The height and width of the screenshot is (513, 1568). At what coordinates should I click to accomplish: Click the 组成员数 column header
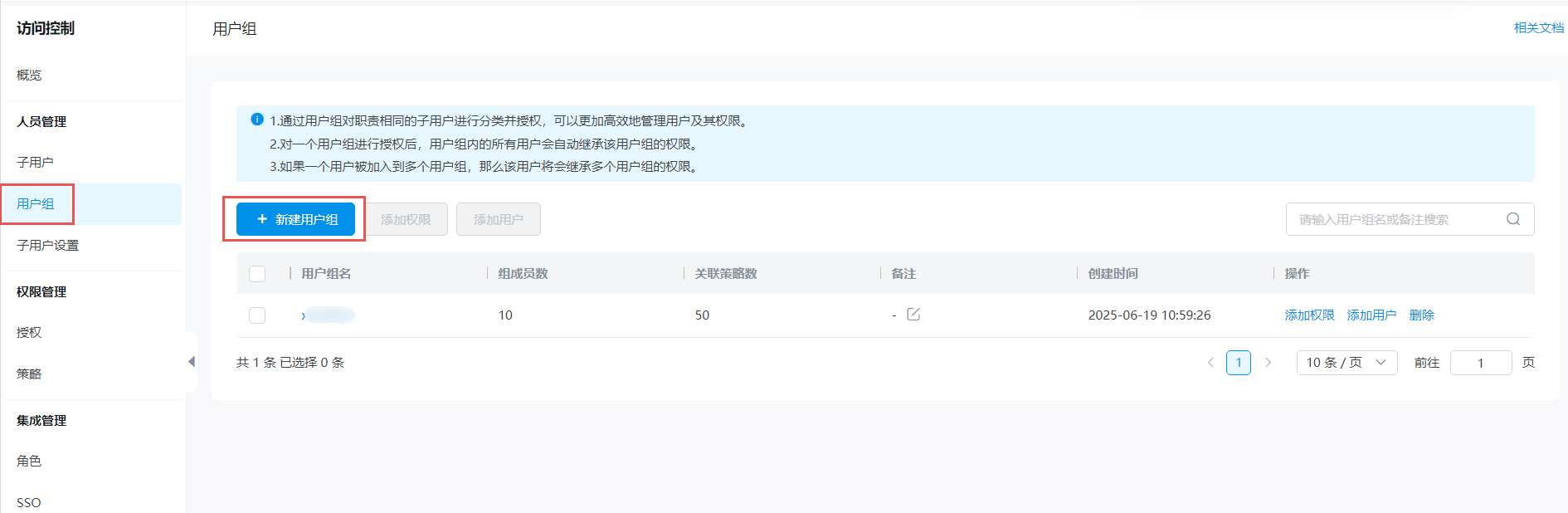click(x=523, y=273)
